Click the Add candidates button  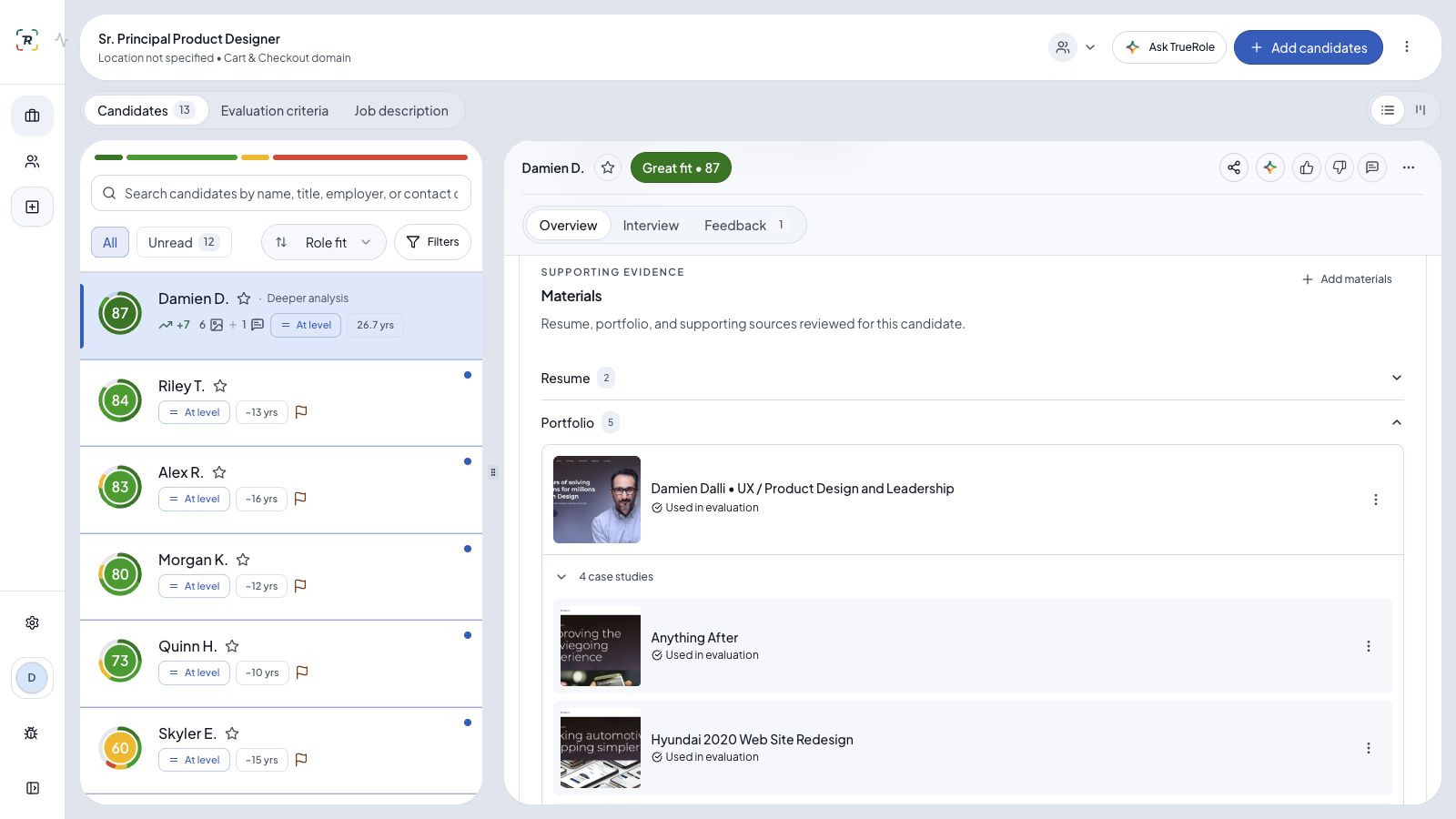1309,47
